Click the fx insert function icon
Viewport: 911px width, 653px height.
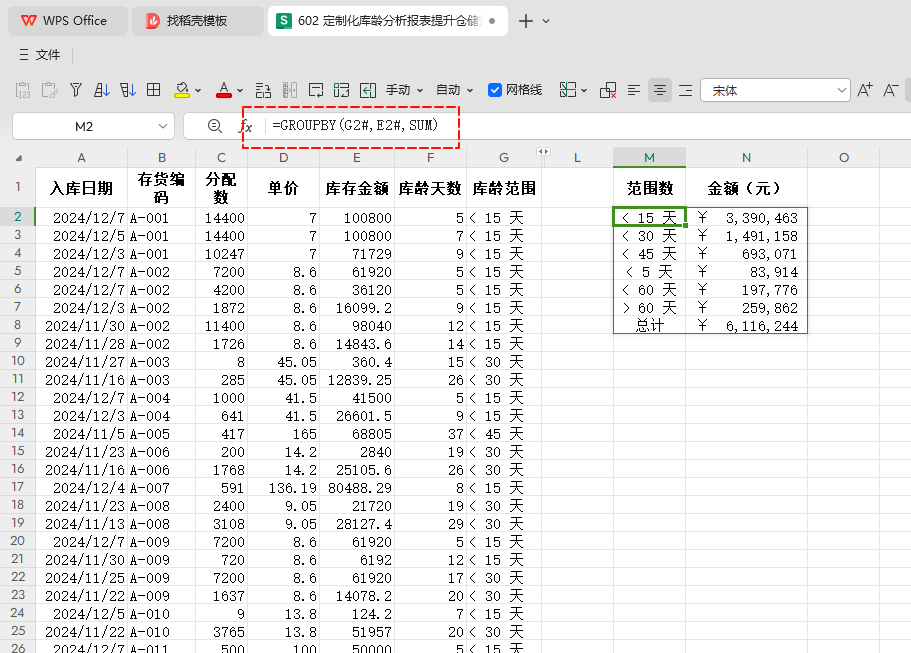point(245,125)
